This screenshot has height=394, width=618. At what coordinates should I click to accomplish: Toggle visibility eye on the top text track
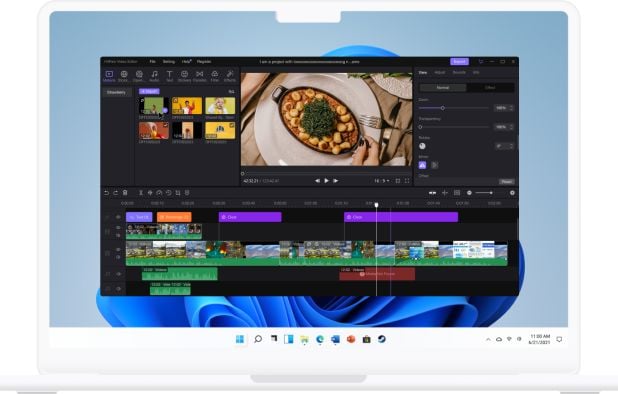pyautogui.click(x=118, y=217)
